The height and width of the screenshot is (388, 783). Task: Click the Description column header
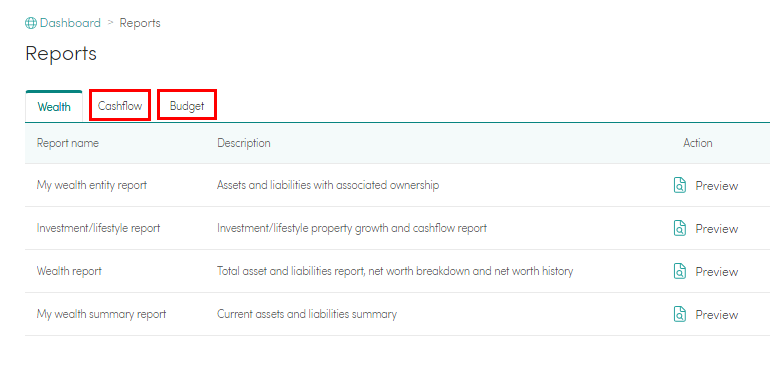pos(244,143)
